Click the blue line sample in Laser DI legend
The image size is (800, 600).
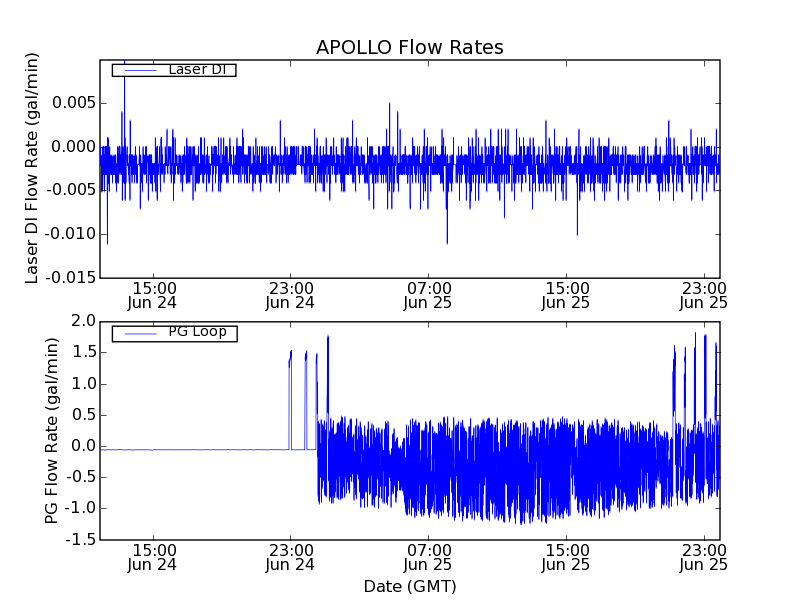137,70
